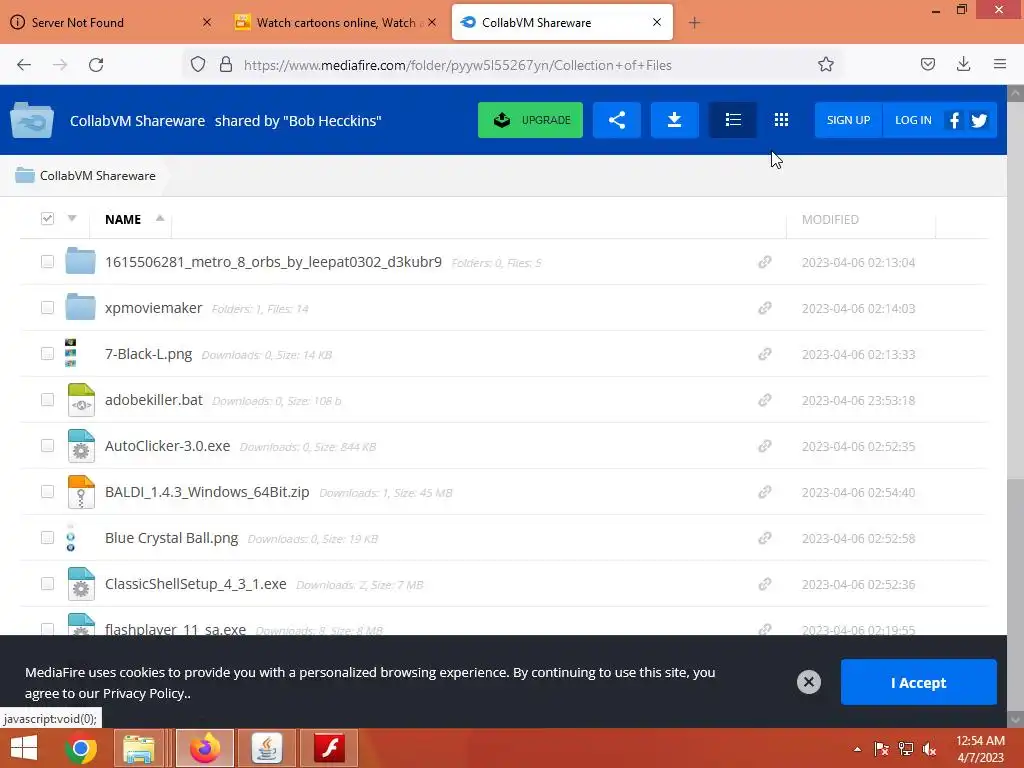Copy link icon for metro_8_orbs folder

tap(765, 262)
